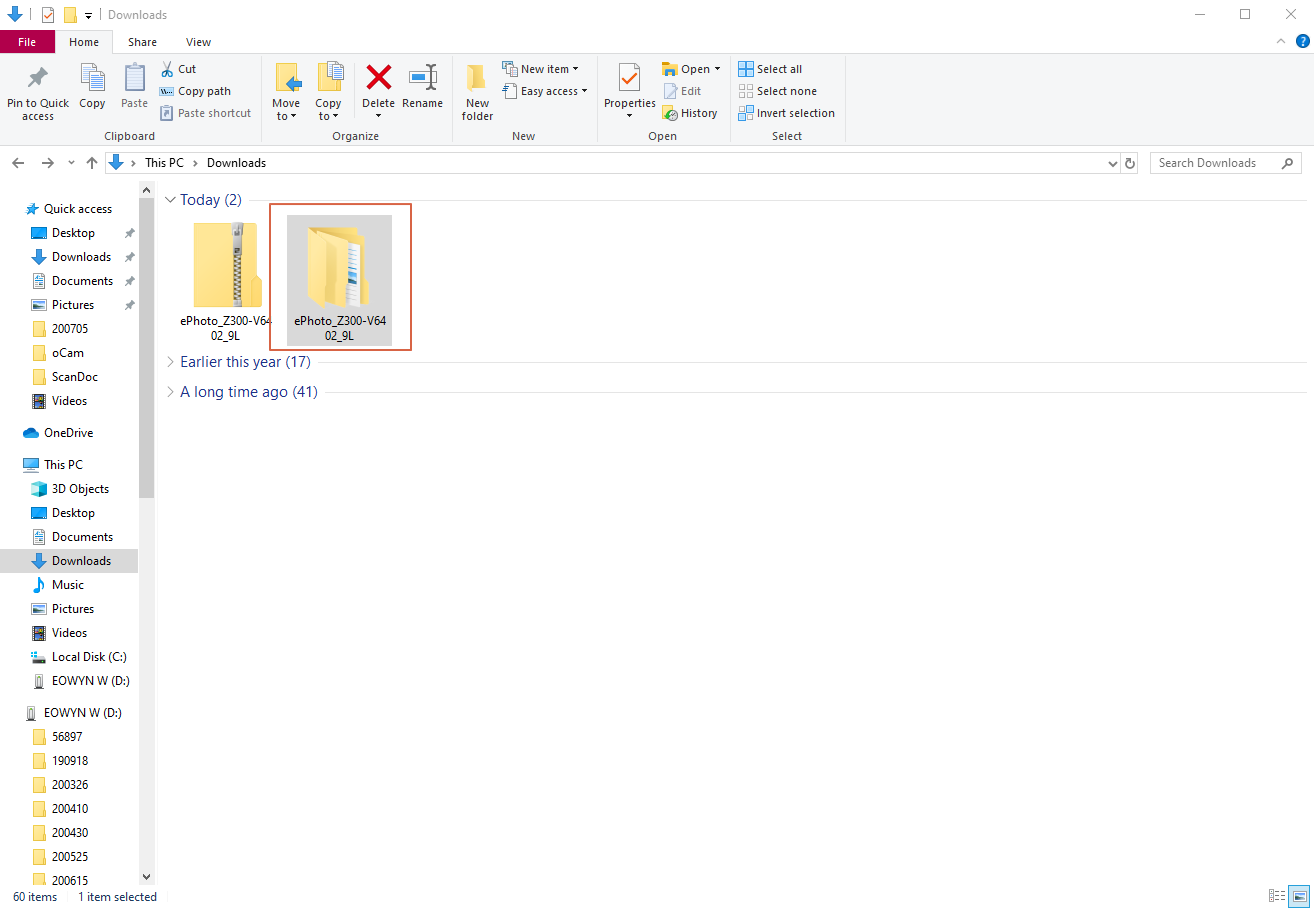This screenshot has width=1314, height=908.
Task: Click the Search Downloads box
Action: (x=1215, y=163)
